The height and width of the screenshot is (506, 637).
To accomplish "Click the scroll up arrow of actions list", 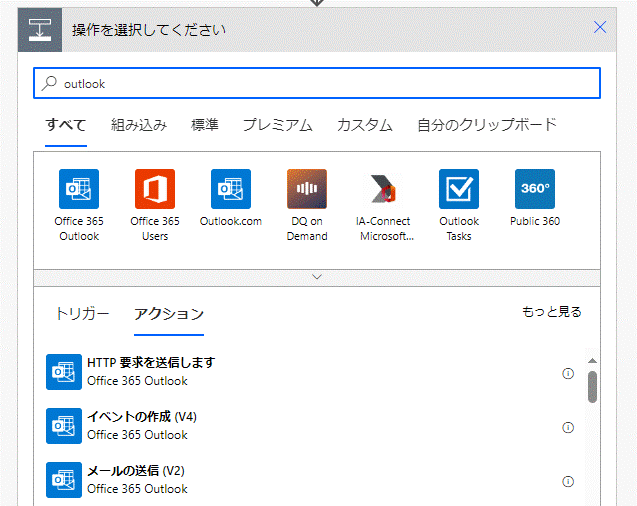I will 592,361.
